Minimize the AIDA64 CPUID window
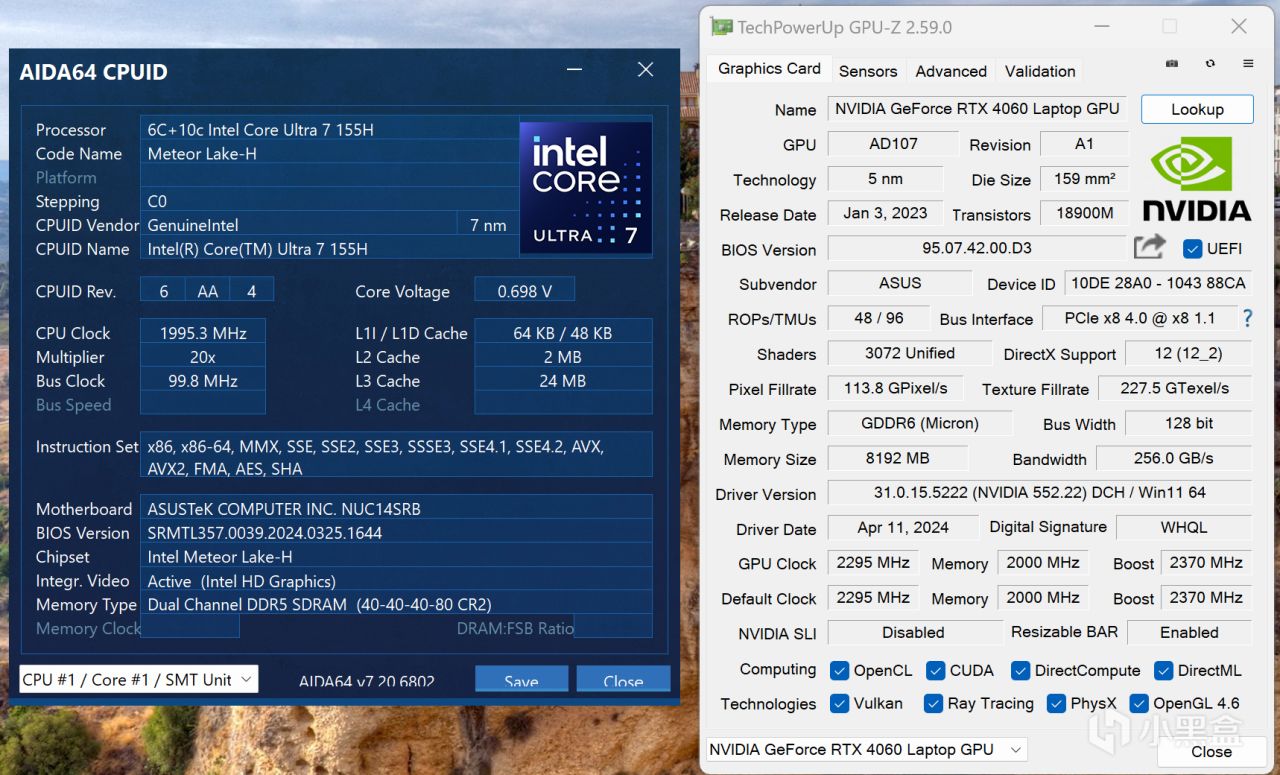Viewport: 1280px width, 775px height. coord(574,70)
